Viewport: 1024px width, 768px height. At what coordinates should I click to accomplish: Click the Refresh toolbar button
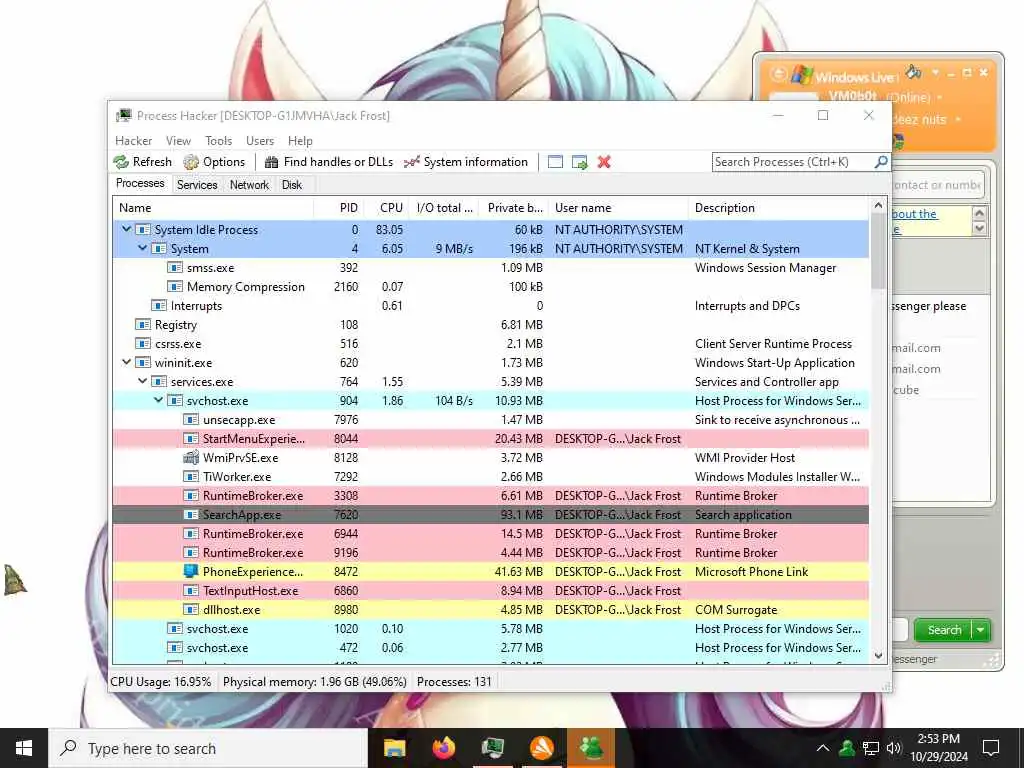142,162
